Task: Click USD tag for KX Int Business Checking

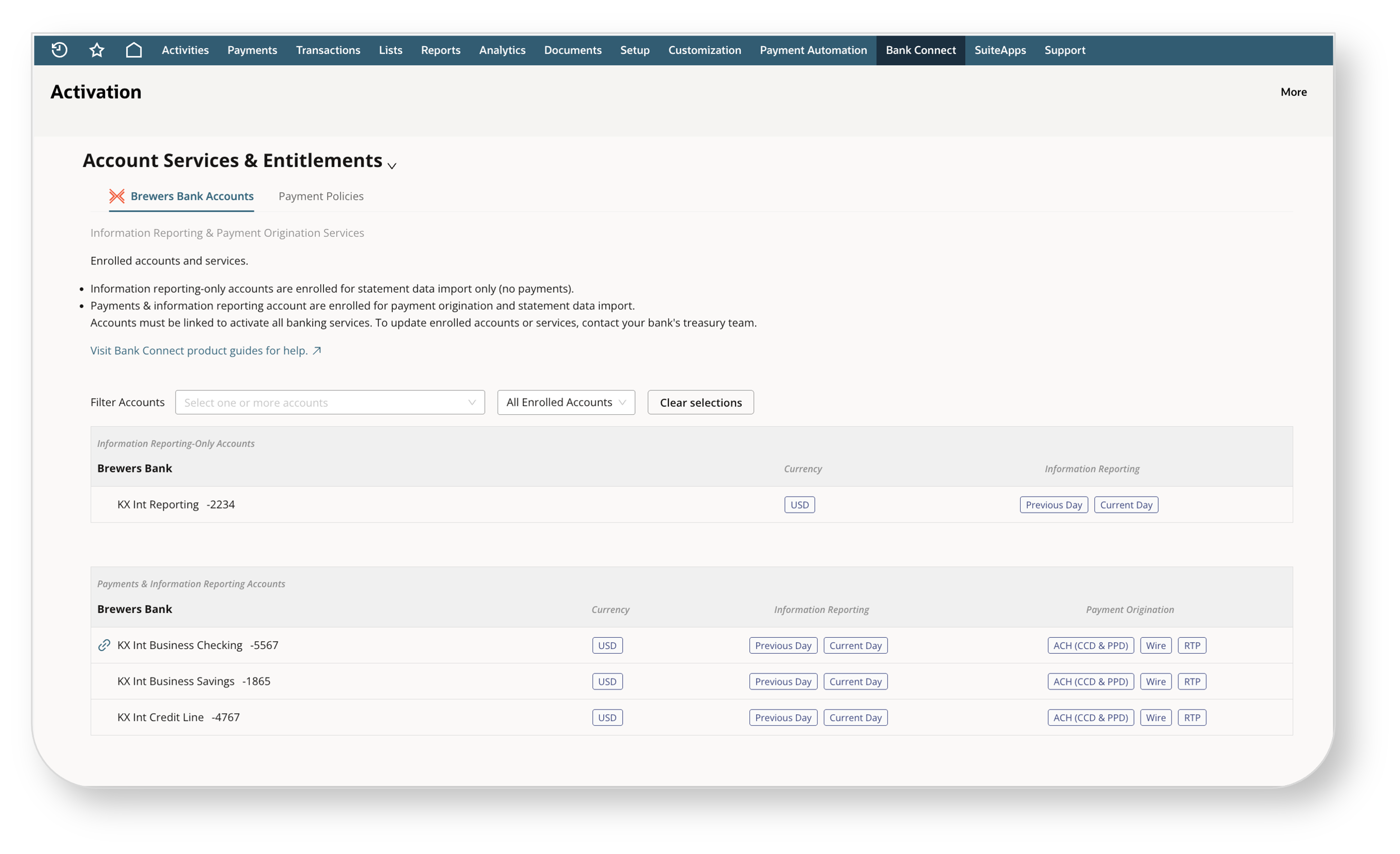Action: pos(607,646)
